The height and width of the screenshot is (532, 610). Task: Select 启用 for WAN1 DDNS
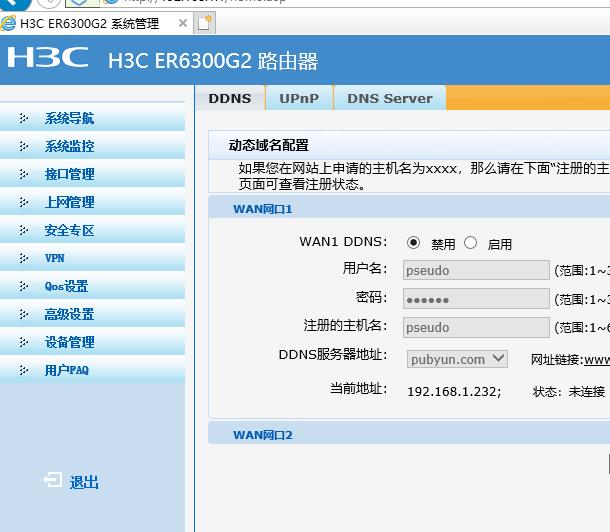pos(470,243)
